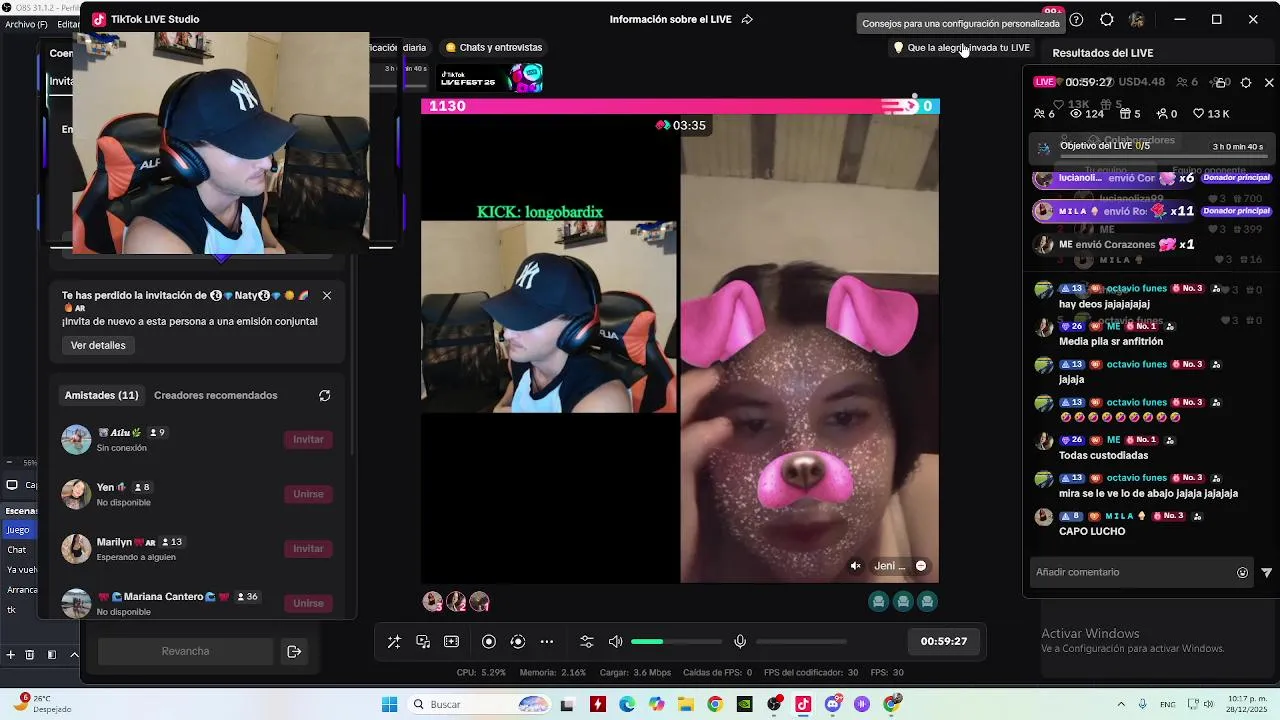
Task: Select the Juego scene in OBS
Action: (x=19, y=530)
